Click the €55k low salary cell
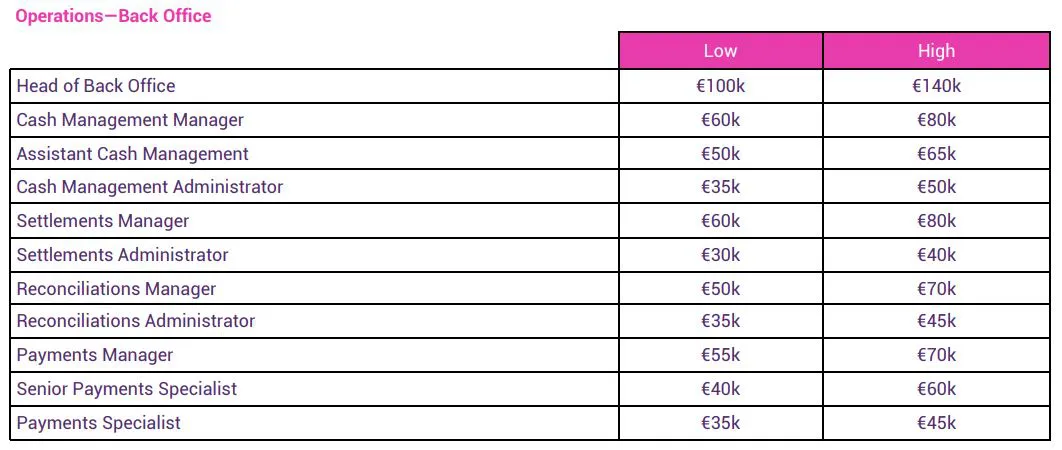 coord(721,355)
